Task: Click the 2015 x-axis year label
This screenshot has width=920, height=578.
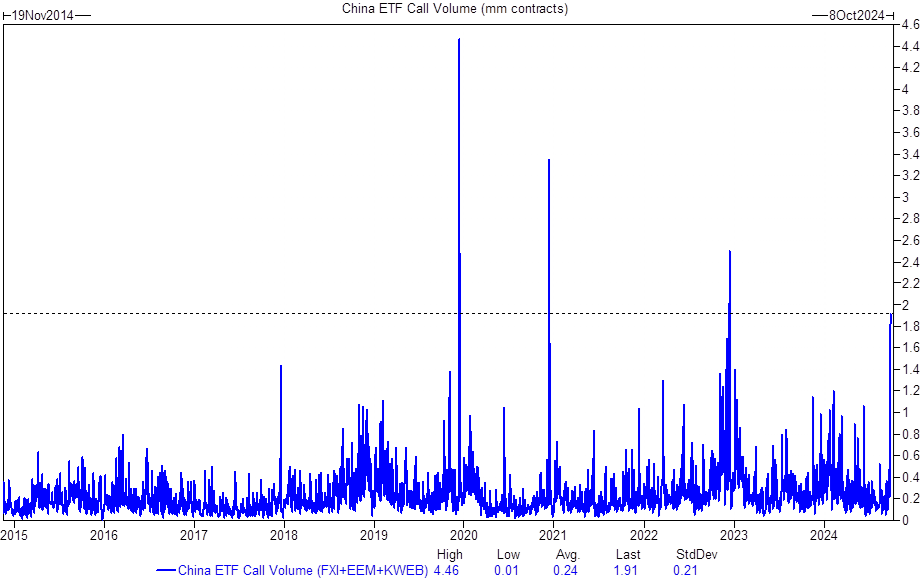Action: [13, 535]
